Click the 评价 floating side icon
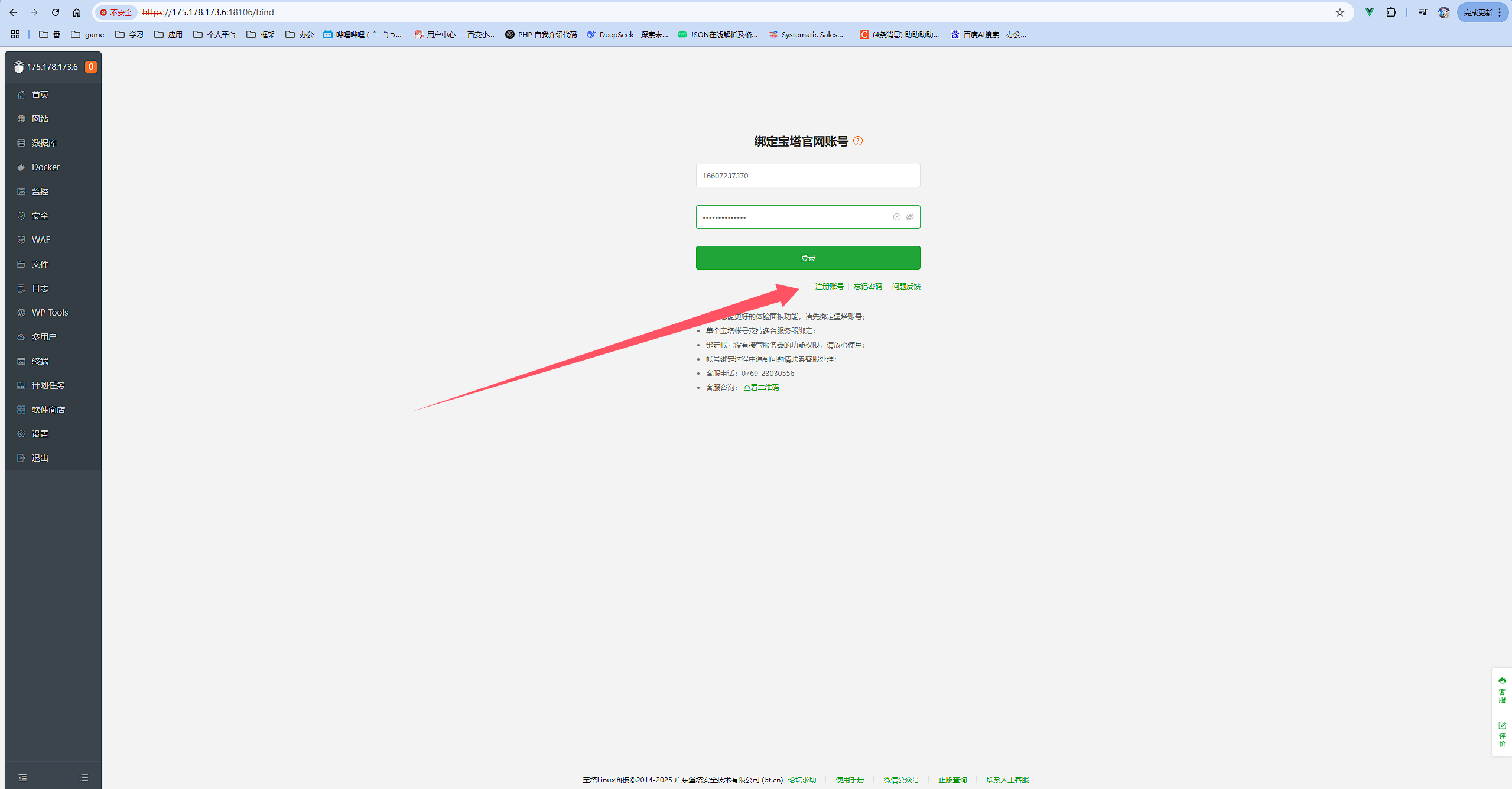This screenshot has height=789, width=1512. pyautogui.click(x=1502, y=734)
